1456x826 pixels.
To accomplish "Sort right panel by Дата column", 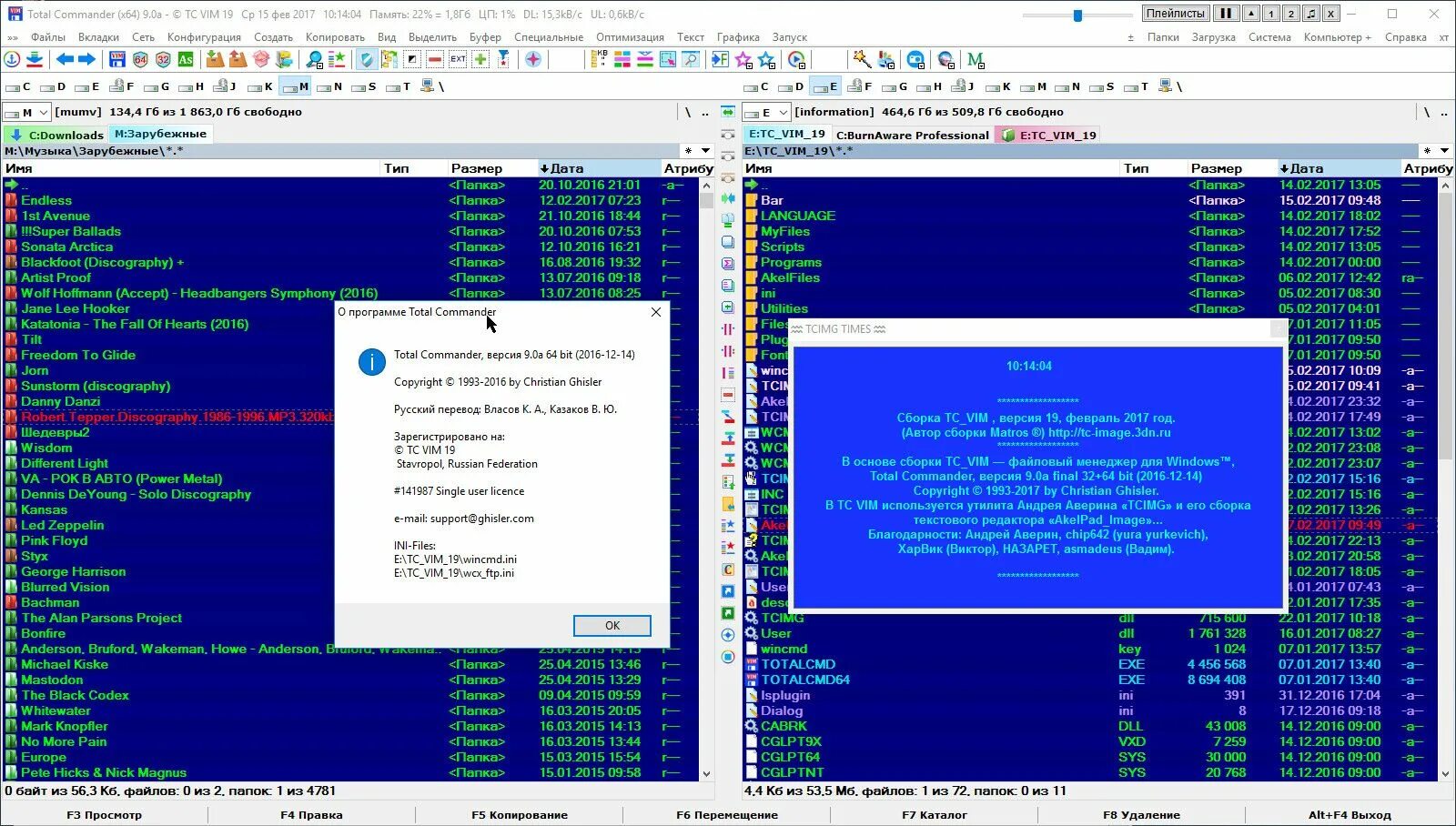I will point(1339,168).
